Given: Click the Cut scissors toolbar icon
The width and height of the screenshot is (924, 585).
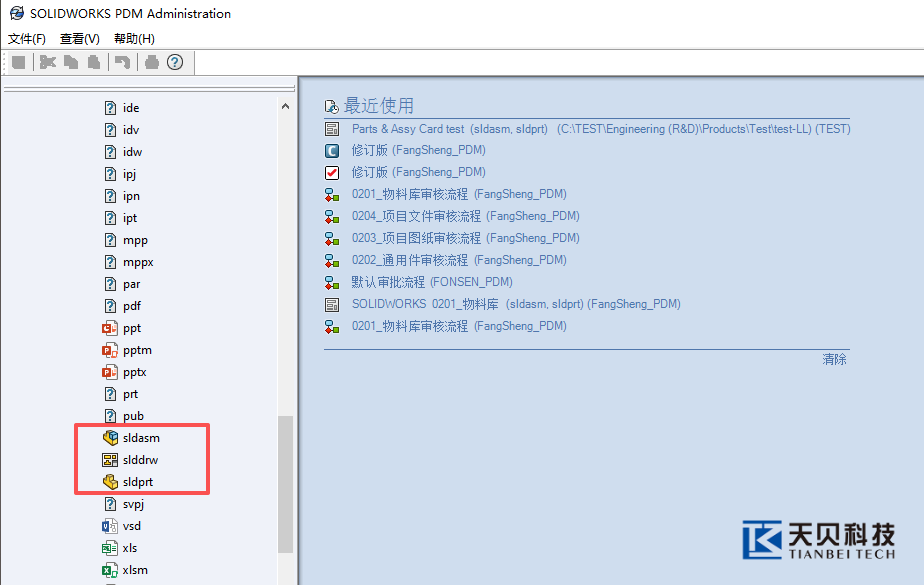Looking at the screenshot, I should (48, 62).
